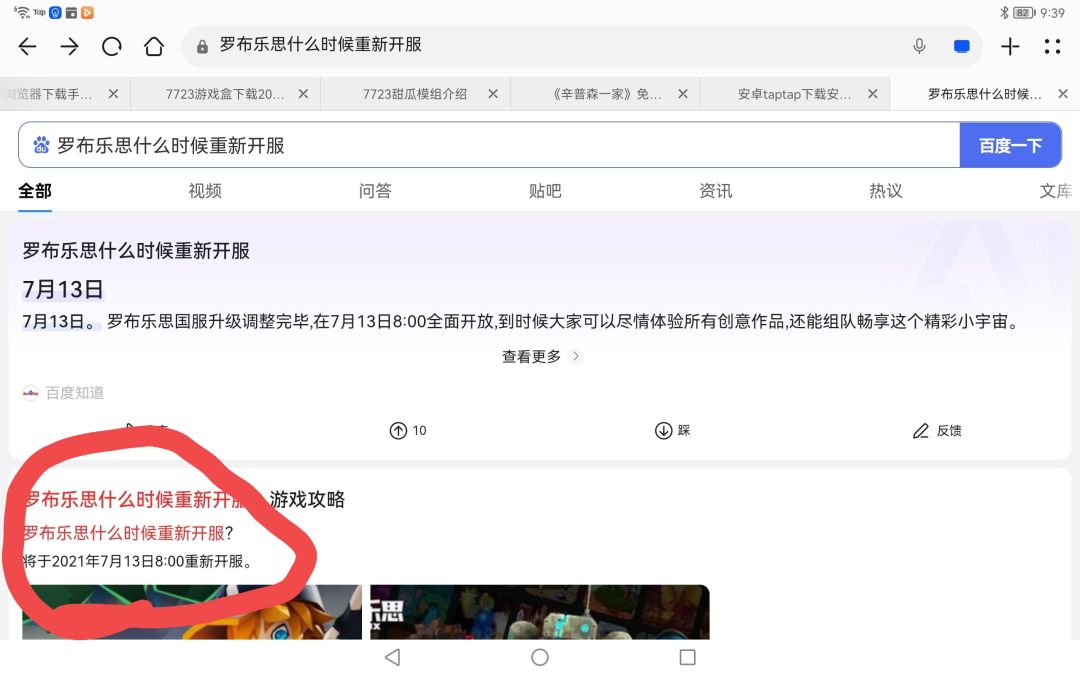This screenshot has width=1080, height=675.
Task: Open the browser home page icon
Action: tap(154, 46)
